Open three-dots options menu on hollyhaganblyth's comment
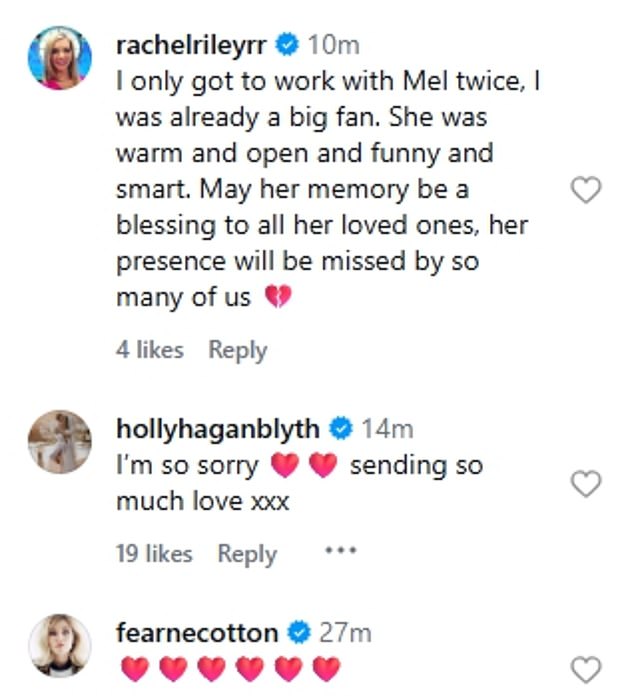Screen dimensions: 634x696 340,551
